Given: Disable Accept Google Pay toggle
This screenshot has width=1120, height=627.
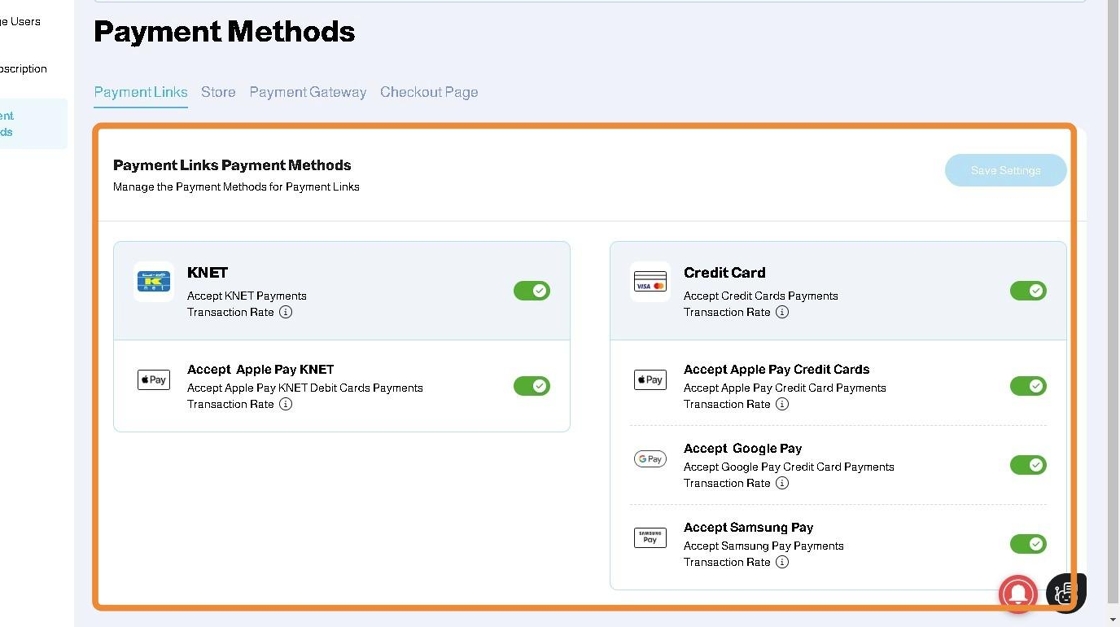Looking at the screenshot, I should [x=1028, y=465].
